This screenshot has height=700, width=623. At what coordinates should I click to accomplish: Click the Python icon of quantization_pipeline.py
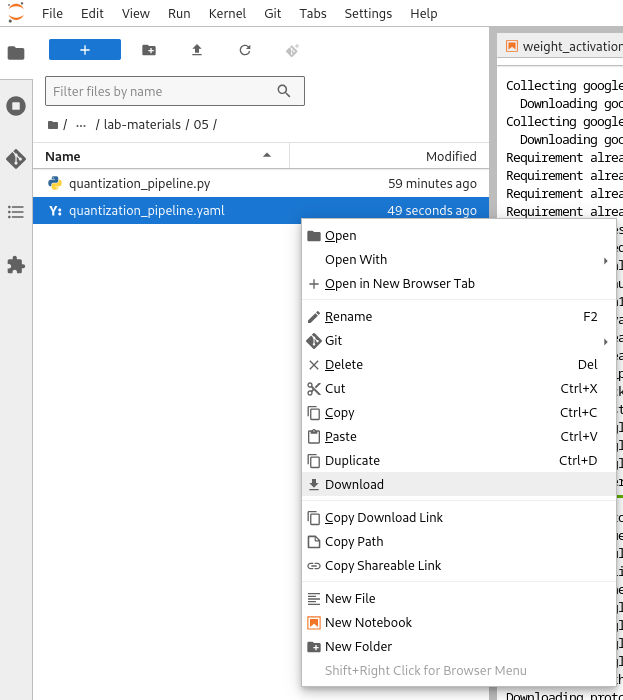point(55,183)
